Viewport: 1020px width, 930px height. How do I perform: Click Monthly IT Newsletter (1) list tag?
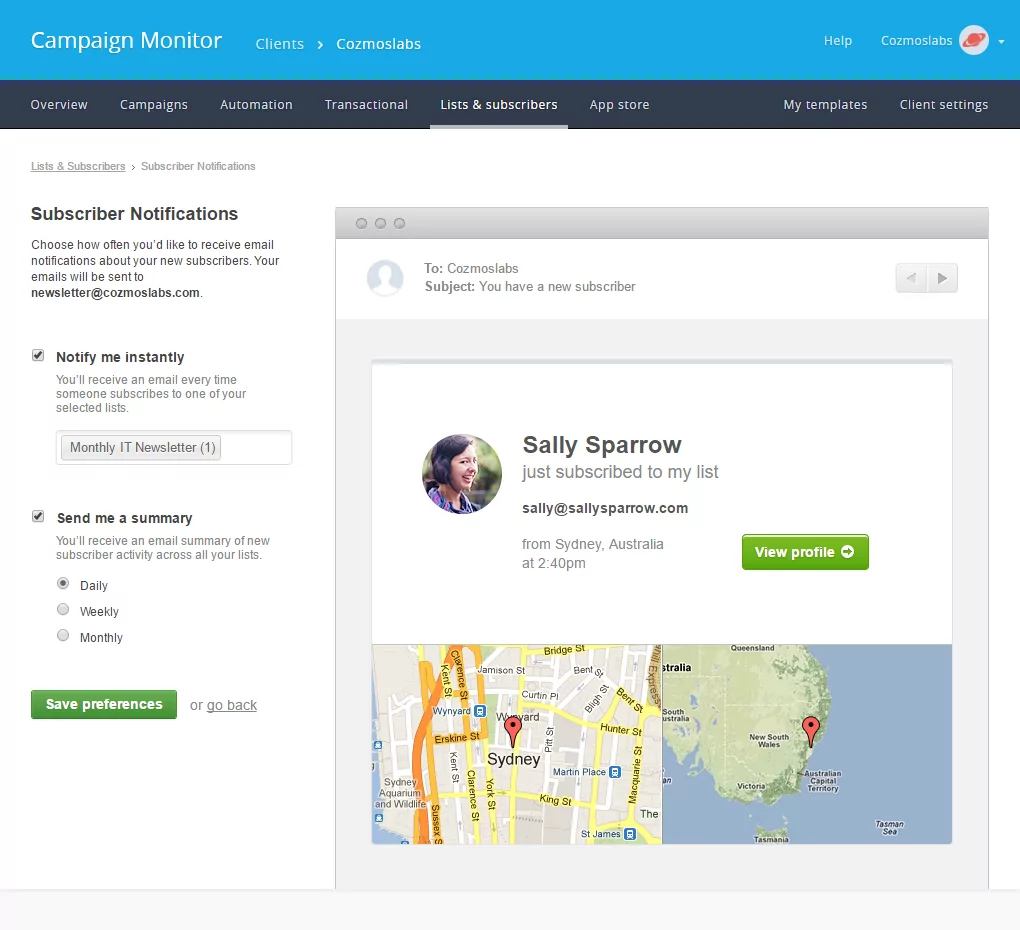coord(141,447)
